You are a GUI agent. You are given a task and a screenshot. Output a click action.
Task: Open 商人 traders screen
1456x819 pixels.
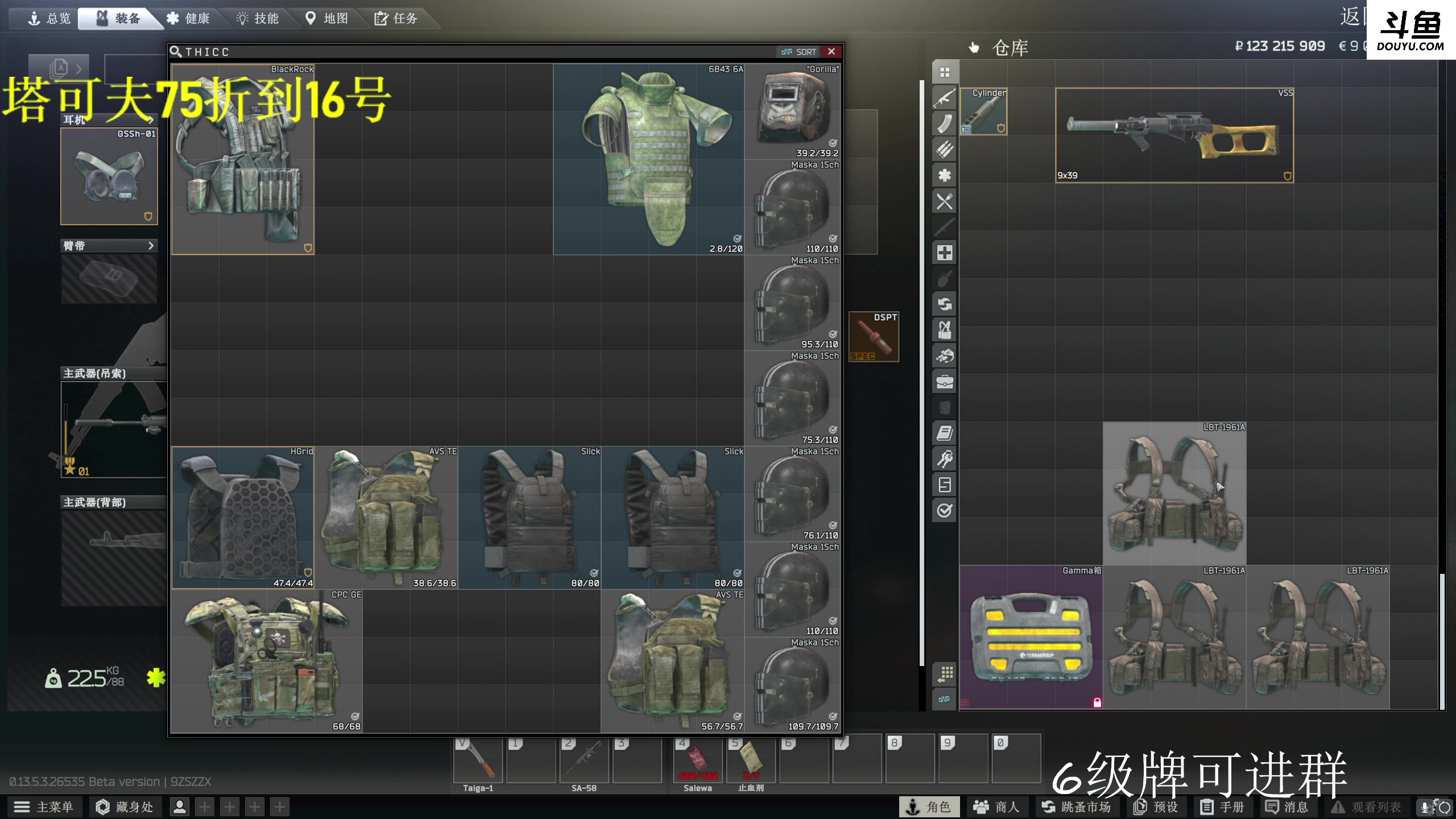tap(996, 806)
